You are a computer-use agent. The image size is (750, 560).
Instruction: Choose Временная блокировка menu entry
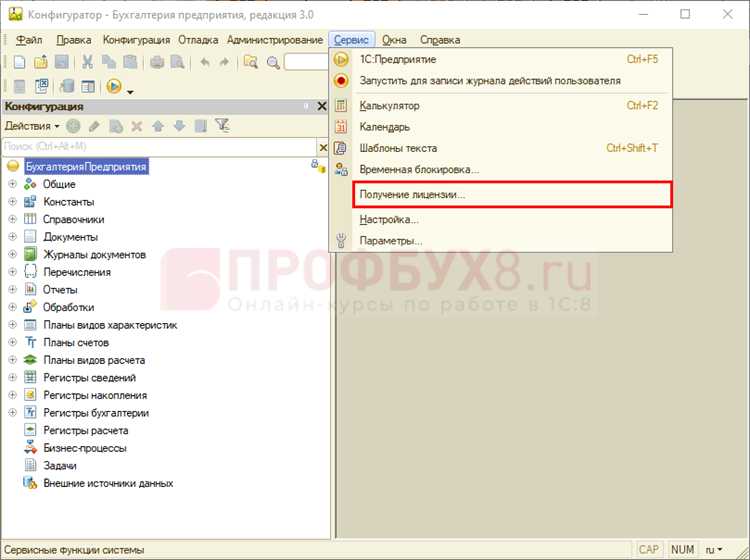pyautogui.click(x=501, y=169)
